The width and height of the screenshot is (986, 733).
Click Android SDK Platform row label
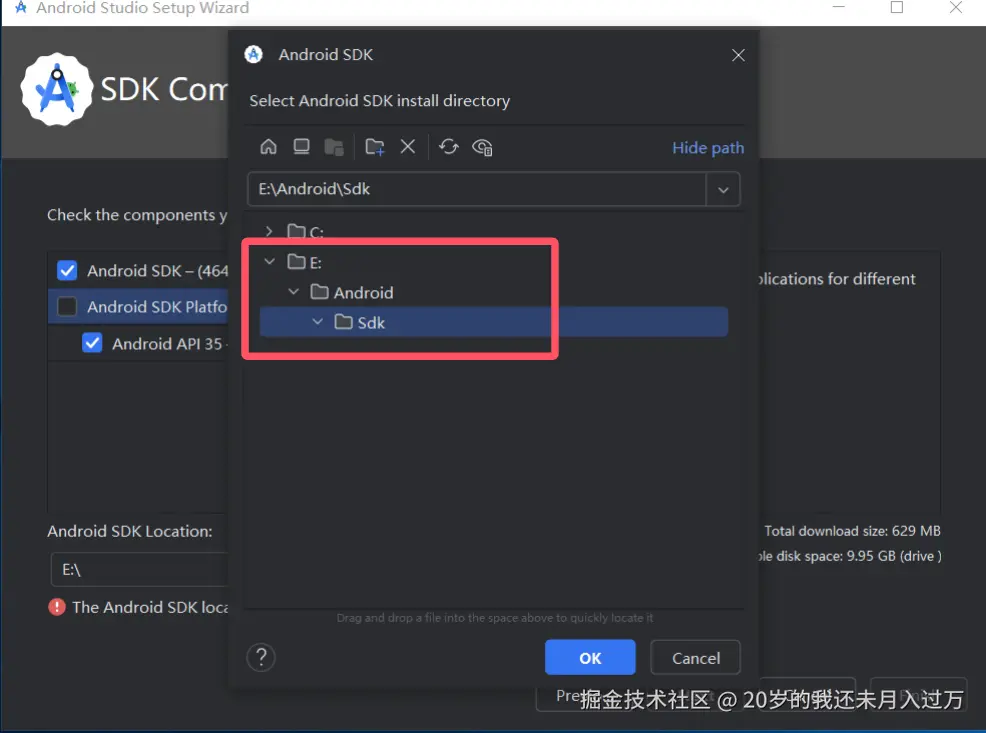(157, 307)
